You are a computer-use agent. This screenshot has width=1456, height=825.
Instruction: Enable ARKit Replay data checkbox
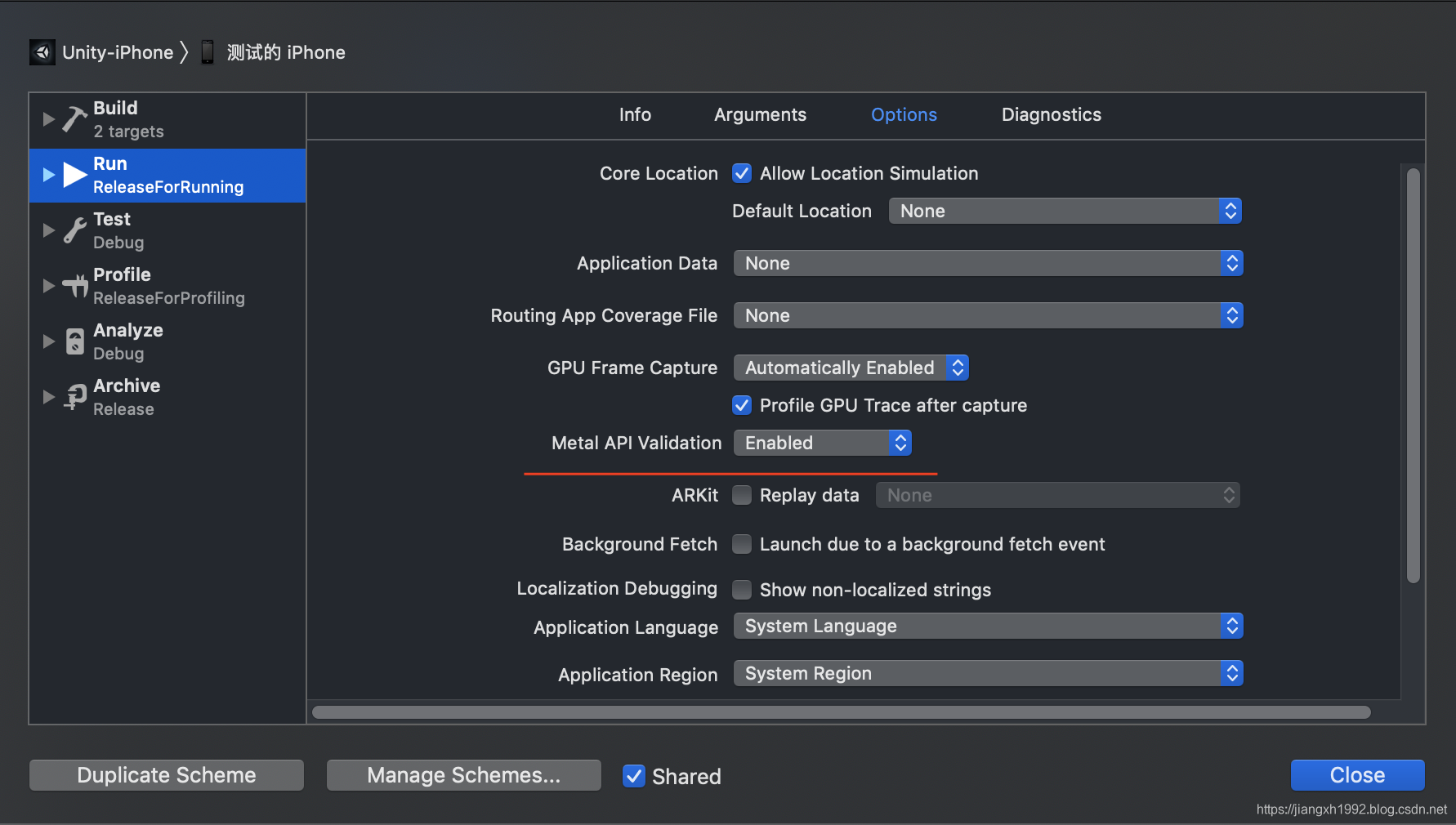742,495
